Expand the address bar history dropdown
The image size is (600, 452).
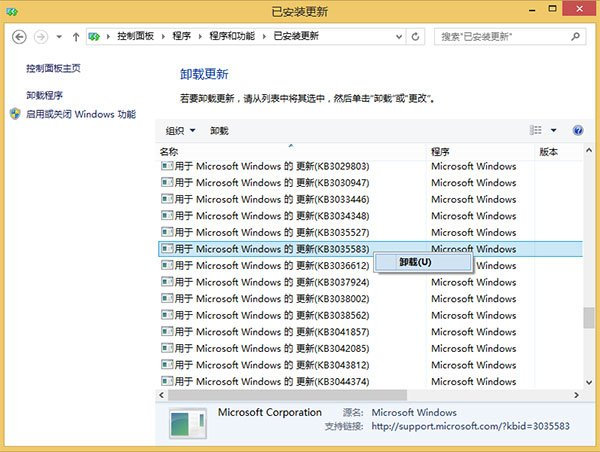399,37
